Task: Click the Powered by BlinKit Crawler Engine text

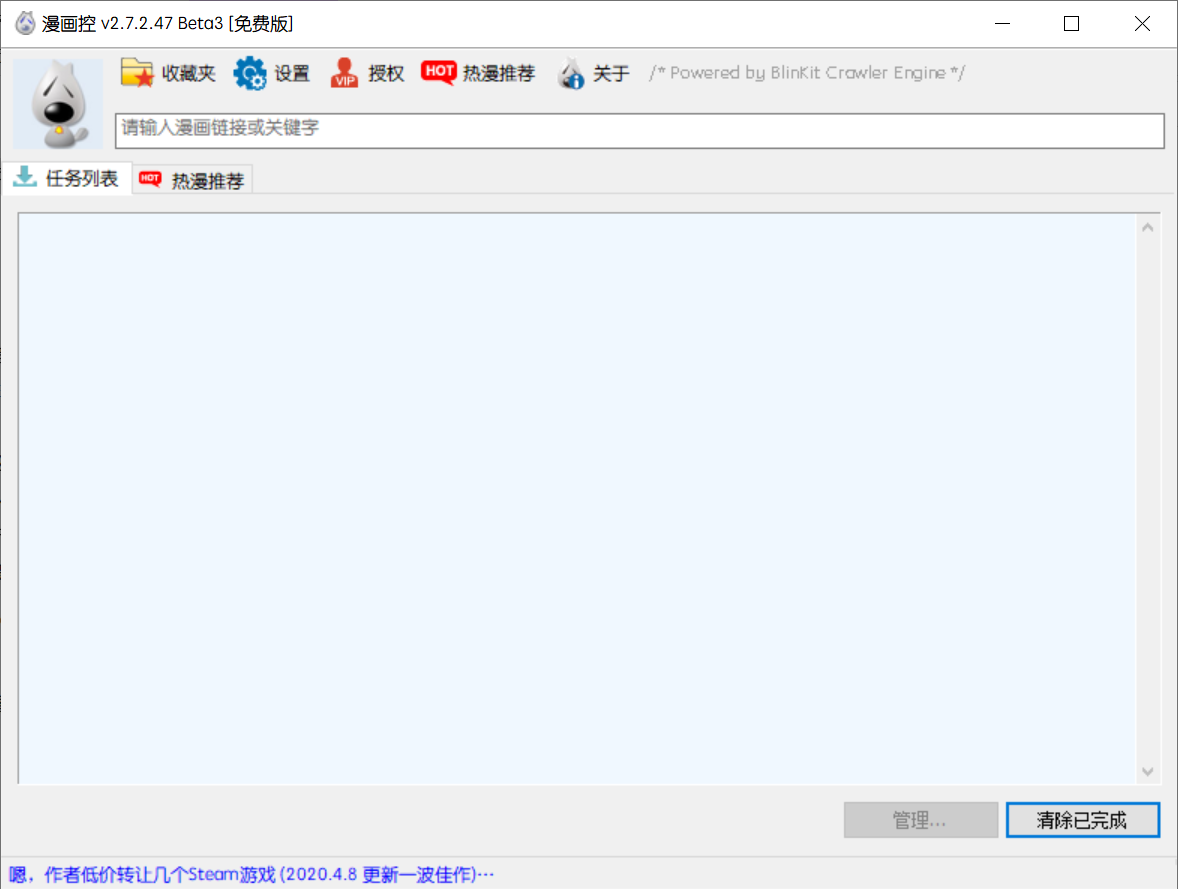Action: coord(806,72)
